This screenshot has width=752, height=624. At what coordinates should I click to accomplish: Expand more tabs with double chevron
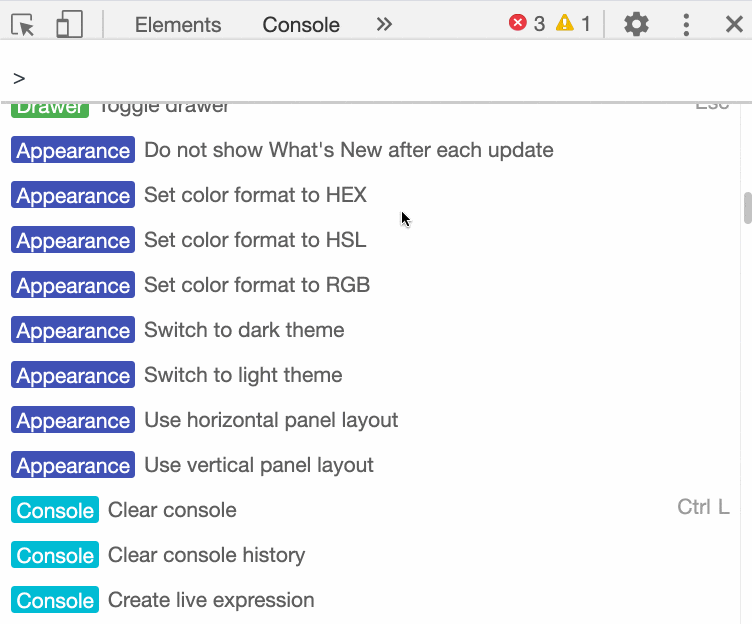click(x=384, y=25)
